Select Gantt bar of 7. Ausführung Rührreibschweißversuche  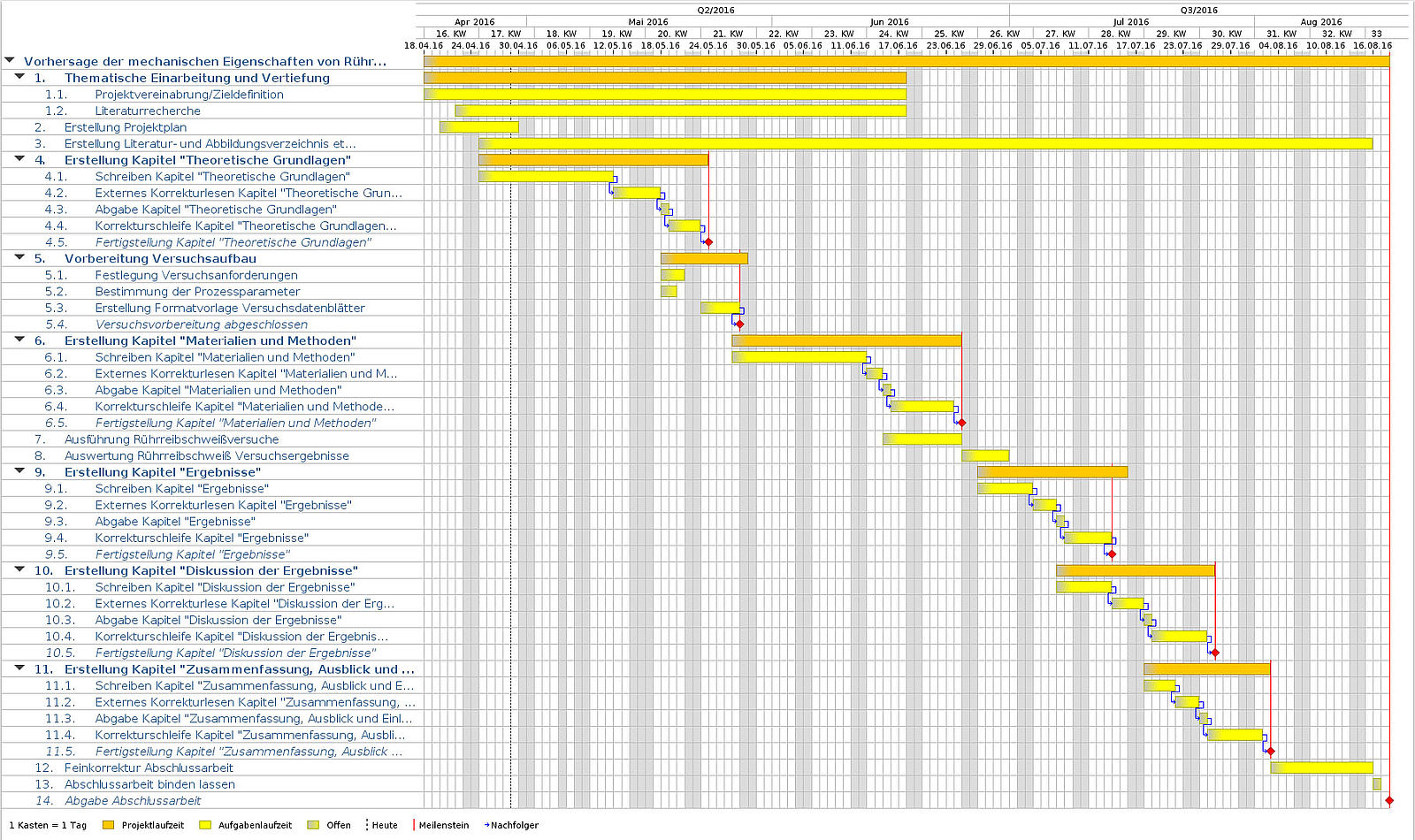(x=922, y=439)
